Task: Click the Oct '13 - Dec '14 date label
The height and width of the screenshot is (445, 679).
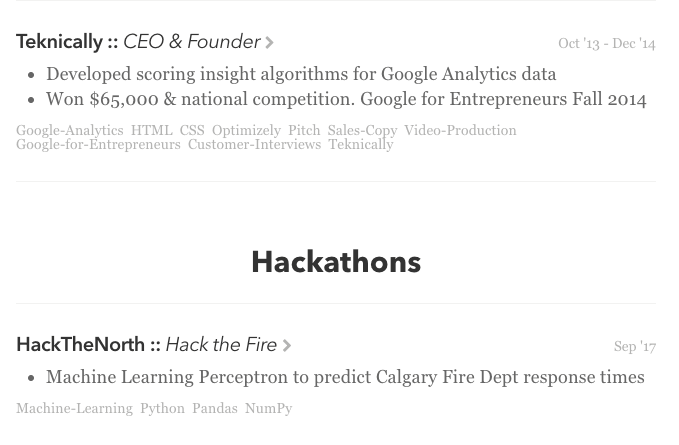Action: (607, 43)
